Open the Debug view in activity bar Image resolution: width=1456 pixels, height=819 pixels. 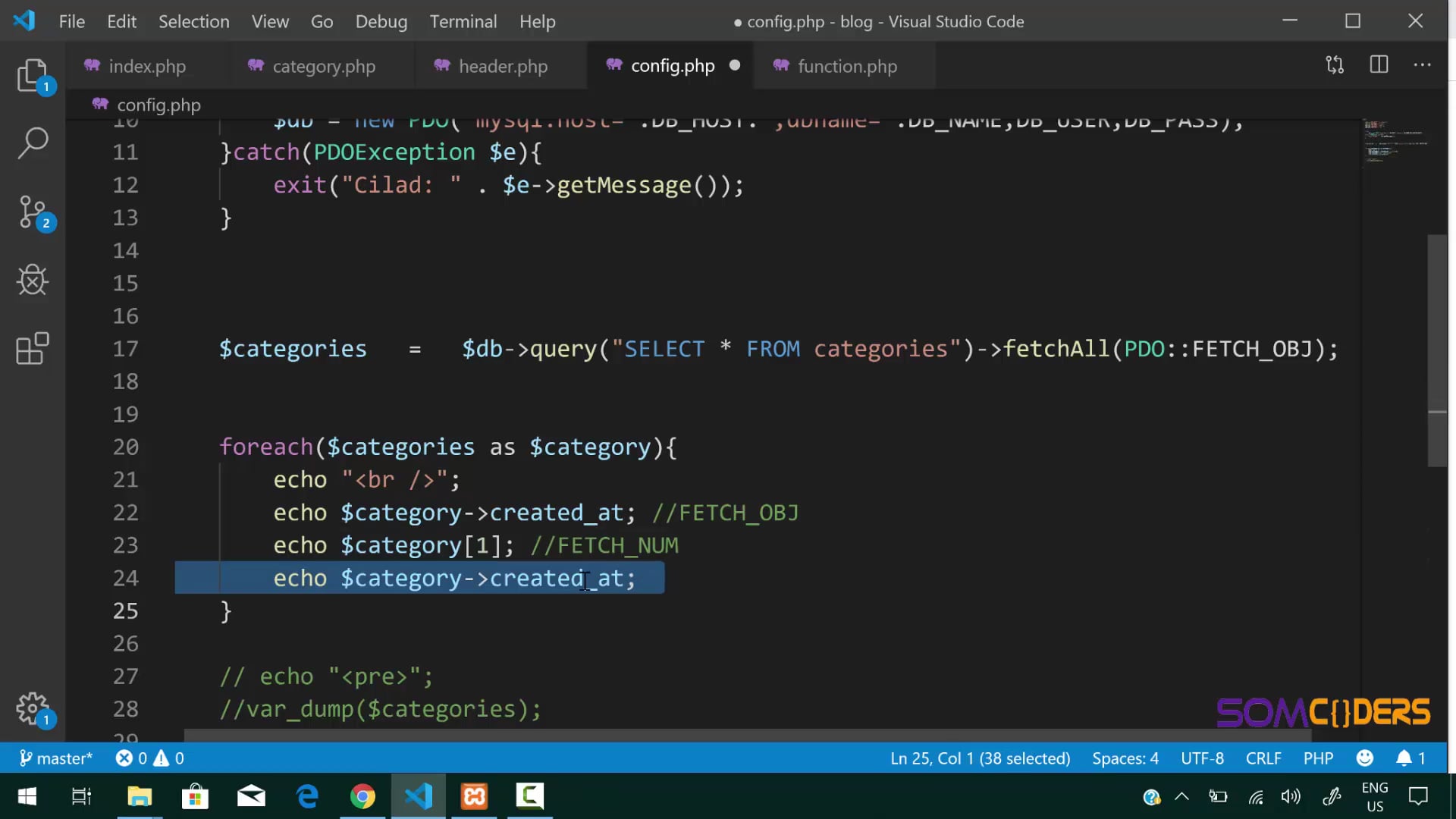(33, 280)
